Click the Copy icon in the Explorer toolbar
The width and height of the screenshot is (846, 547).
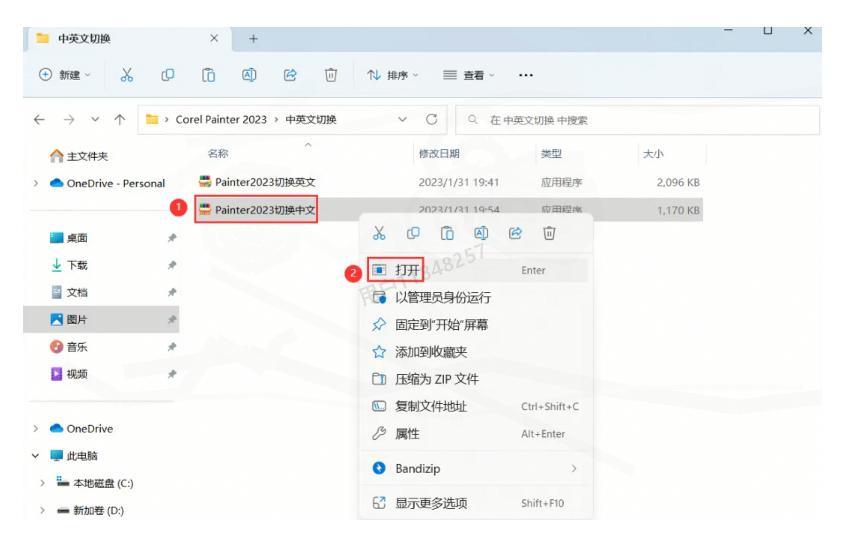(168, 75)
